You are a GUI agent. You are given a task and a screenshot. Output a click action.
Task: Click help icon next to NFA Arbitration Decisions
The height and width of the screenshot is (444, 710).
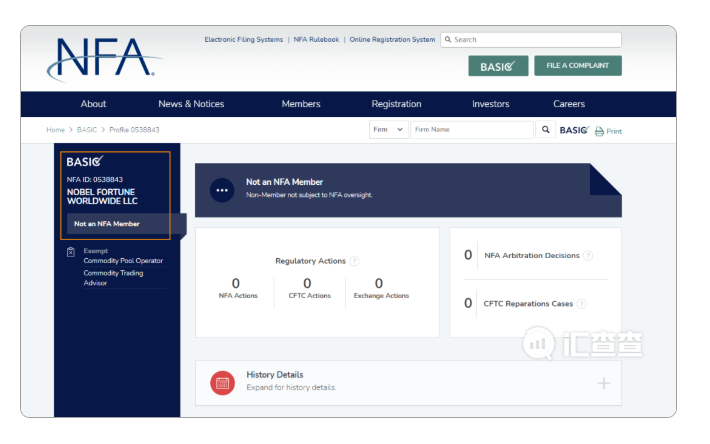coord(588,256)
